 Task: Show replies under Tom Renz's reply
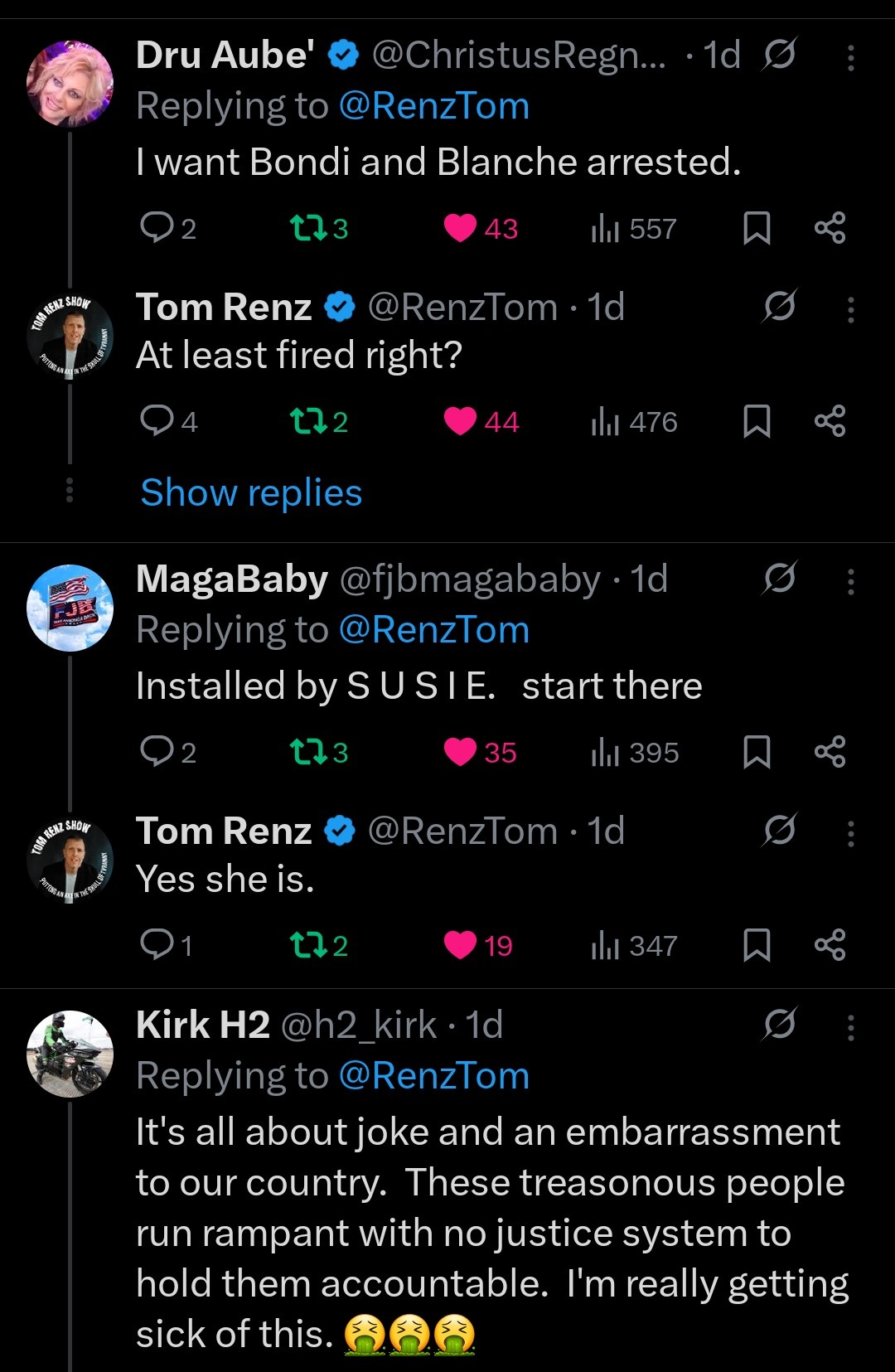coord(251,492)
